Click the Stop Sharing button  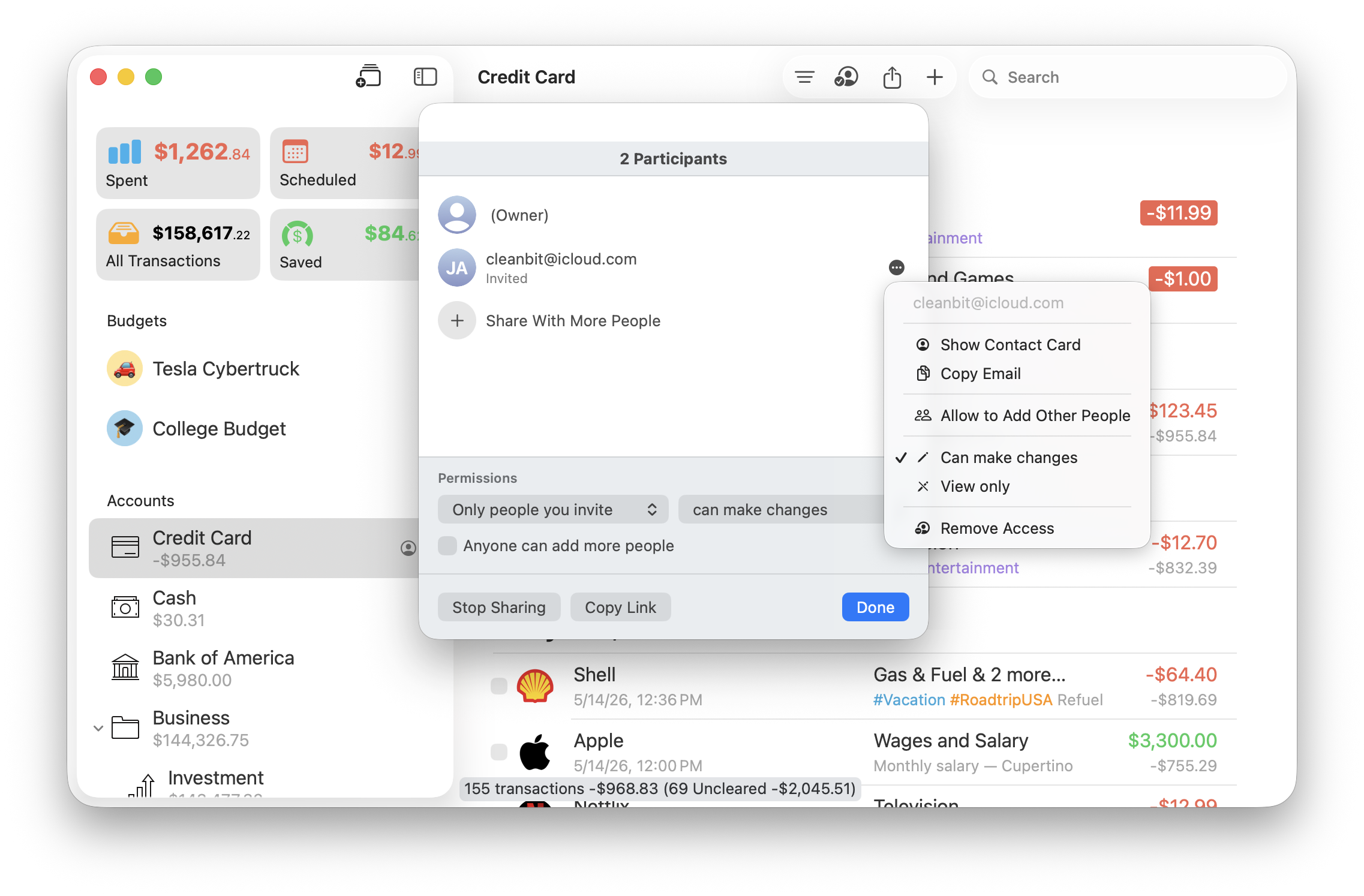click(499, 608)
